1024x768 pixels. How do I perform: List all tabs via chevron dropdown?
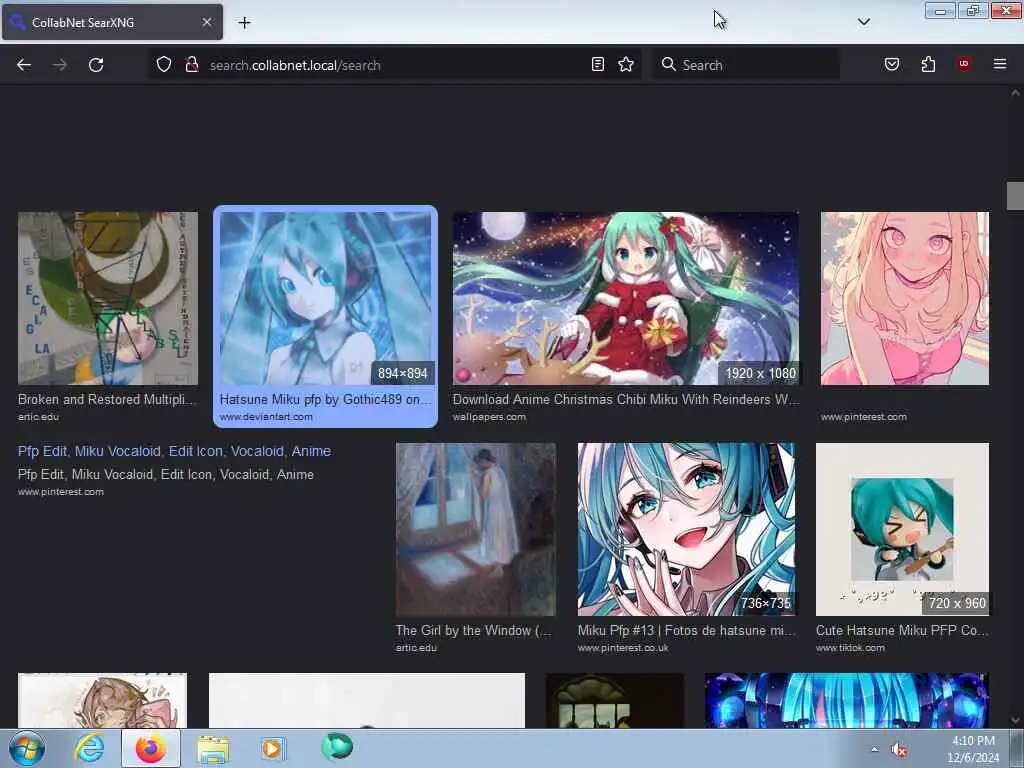tap(863, 22)
